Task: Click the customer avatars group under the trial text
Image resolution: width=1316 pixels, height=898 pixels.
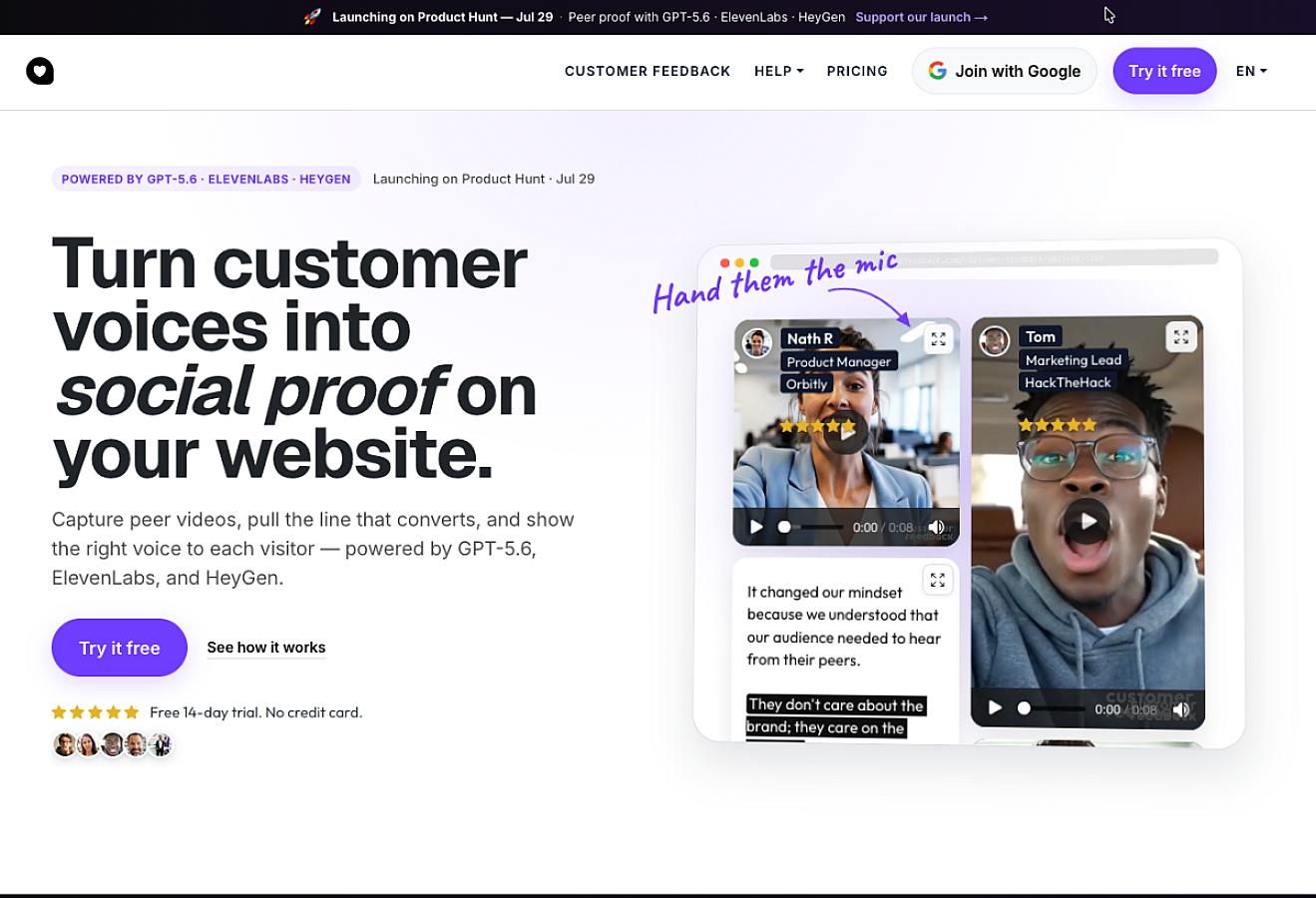Action: [113, 744]
